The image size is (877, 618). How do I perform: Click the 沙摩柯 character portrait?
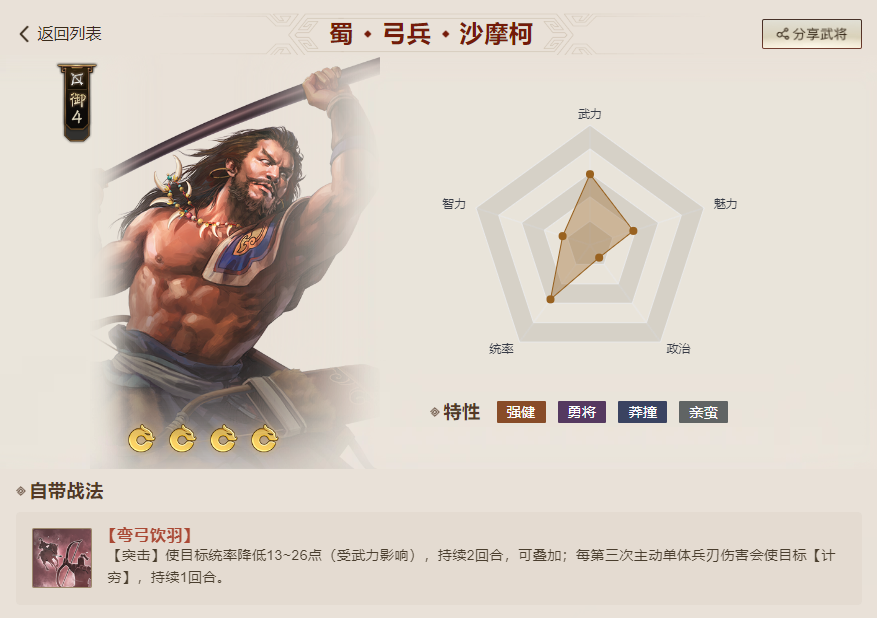235,263
